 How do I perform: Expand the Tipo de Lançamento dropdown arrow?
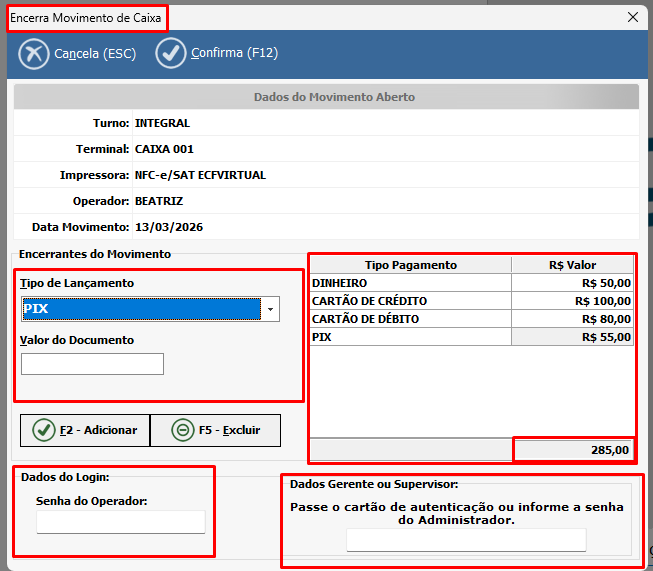(x=270, y=310)
